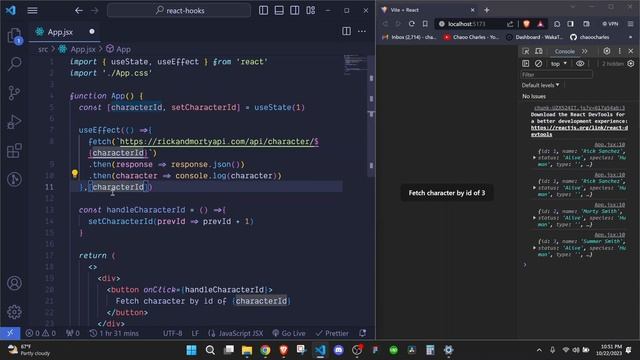The width and height of the screenshot is (640, 360).
Task: Click Fetch character by id of 3 button
Action: point(447,193)
